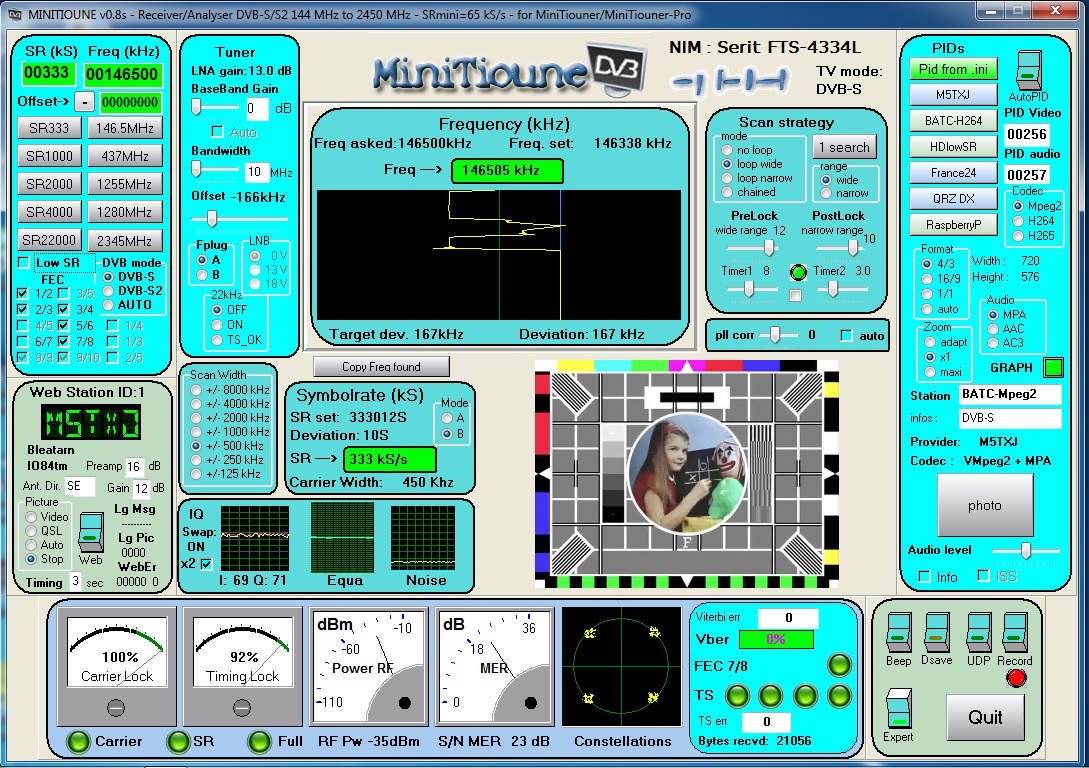Quit the application
1089x768 pixels.
pyautogui.click(x=985, y=717)
